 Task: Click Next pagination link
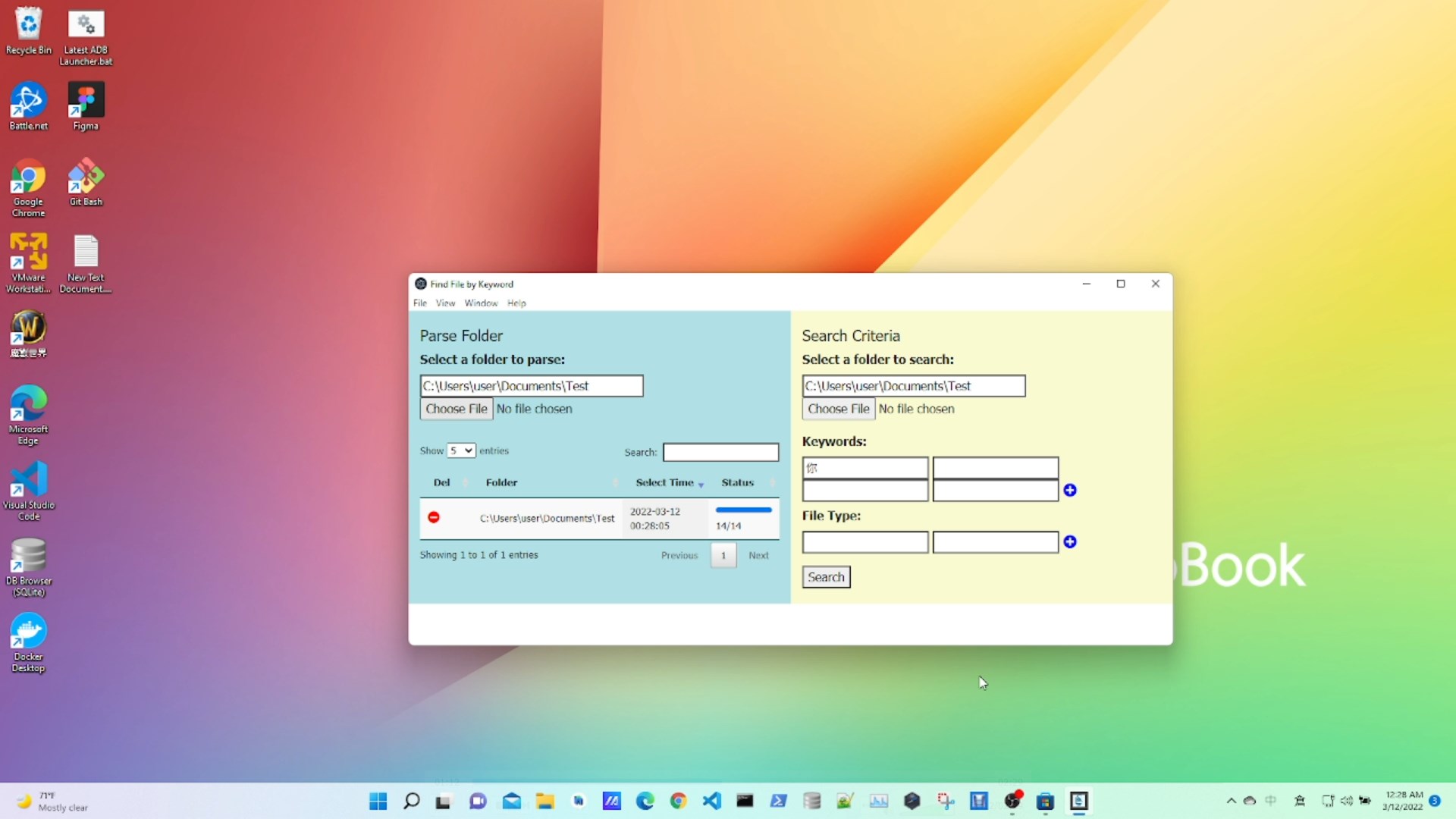[x=758, y=555]
